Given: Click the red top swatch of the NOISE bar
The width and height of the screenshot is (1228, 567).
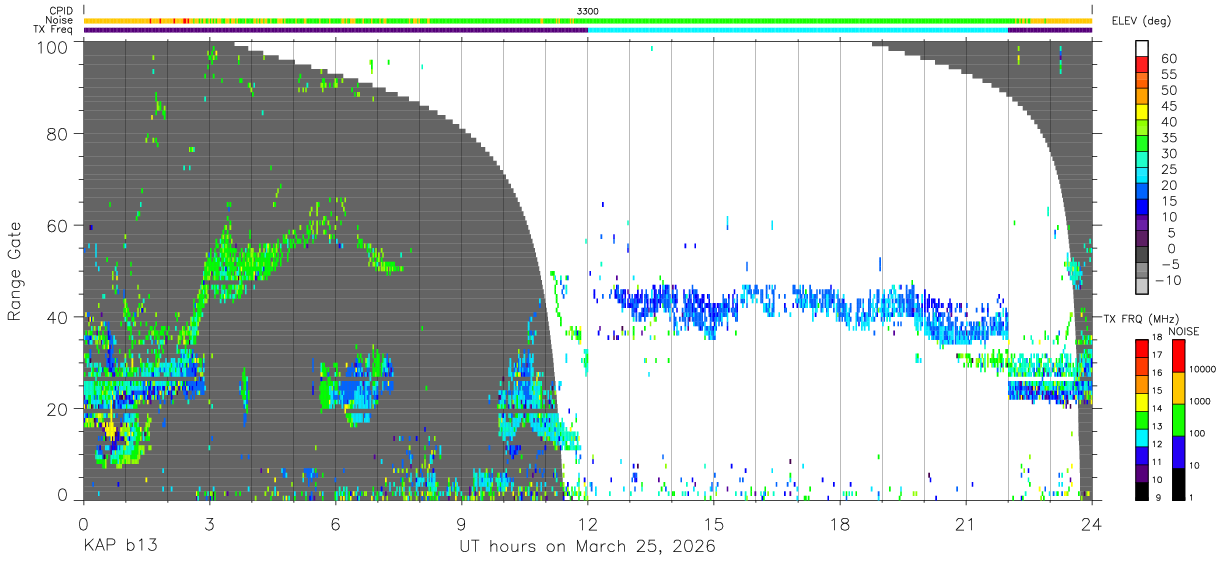Looking at the screenshot, I should (x=1179, y=355).
